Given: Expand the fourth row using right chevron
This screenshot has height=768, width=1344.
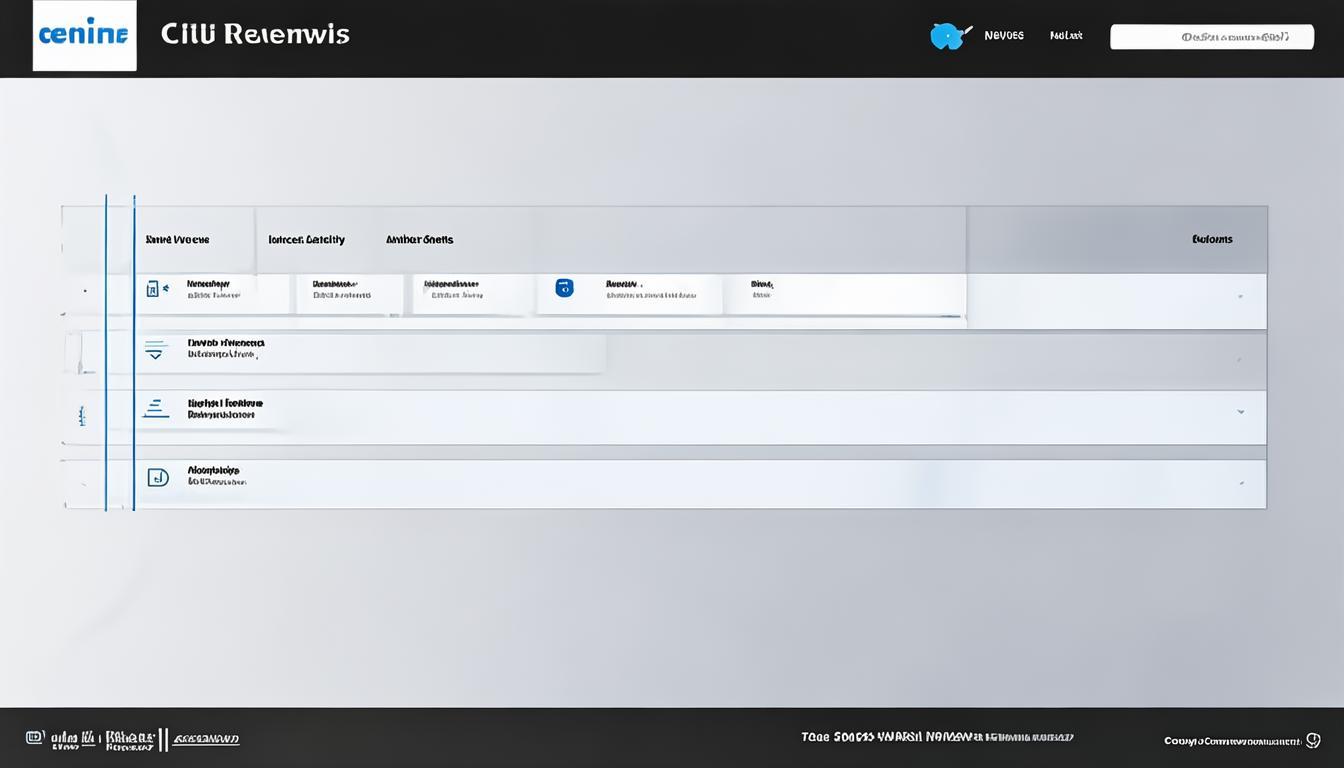Looking at the screenshot, I should pos(1240,483).
